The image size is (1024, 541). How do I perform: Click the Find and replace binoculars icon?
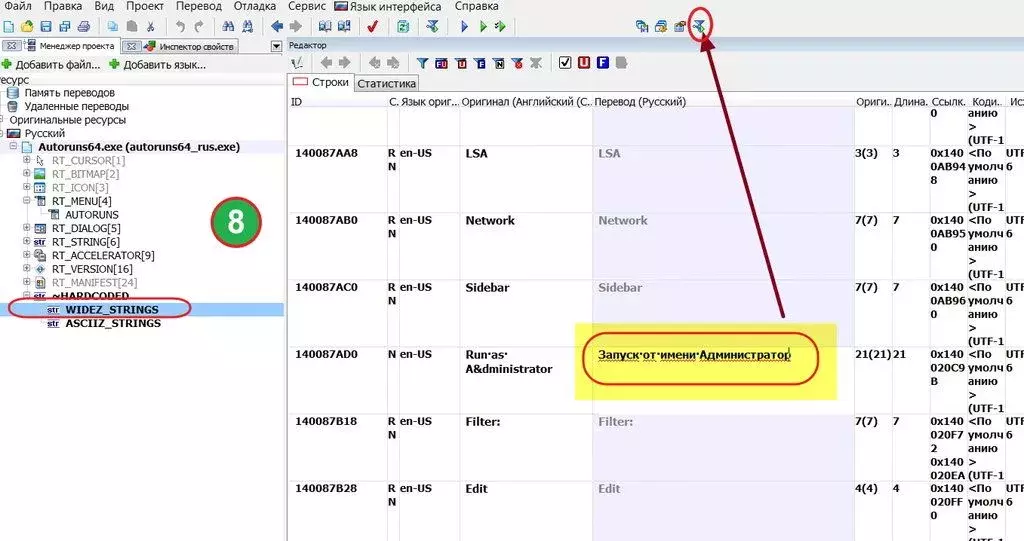(x=247, y=27)
